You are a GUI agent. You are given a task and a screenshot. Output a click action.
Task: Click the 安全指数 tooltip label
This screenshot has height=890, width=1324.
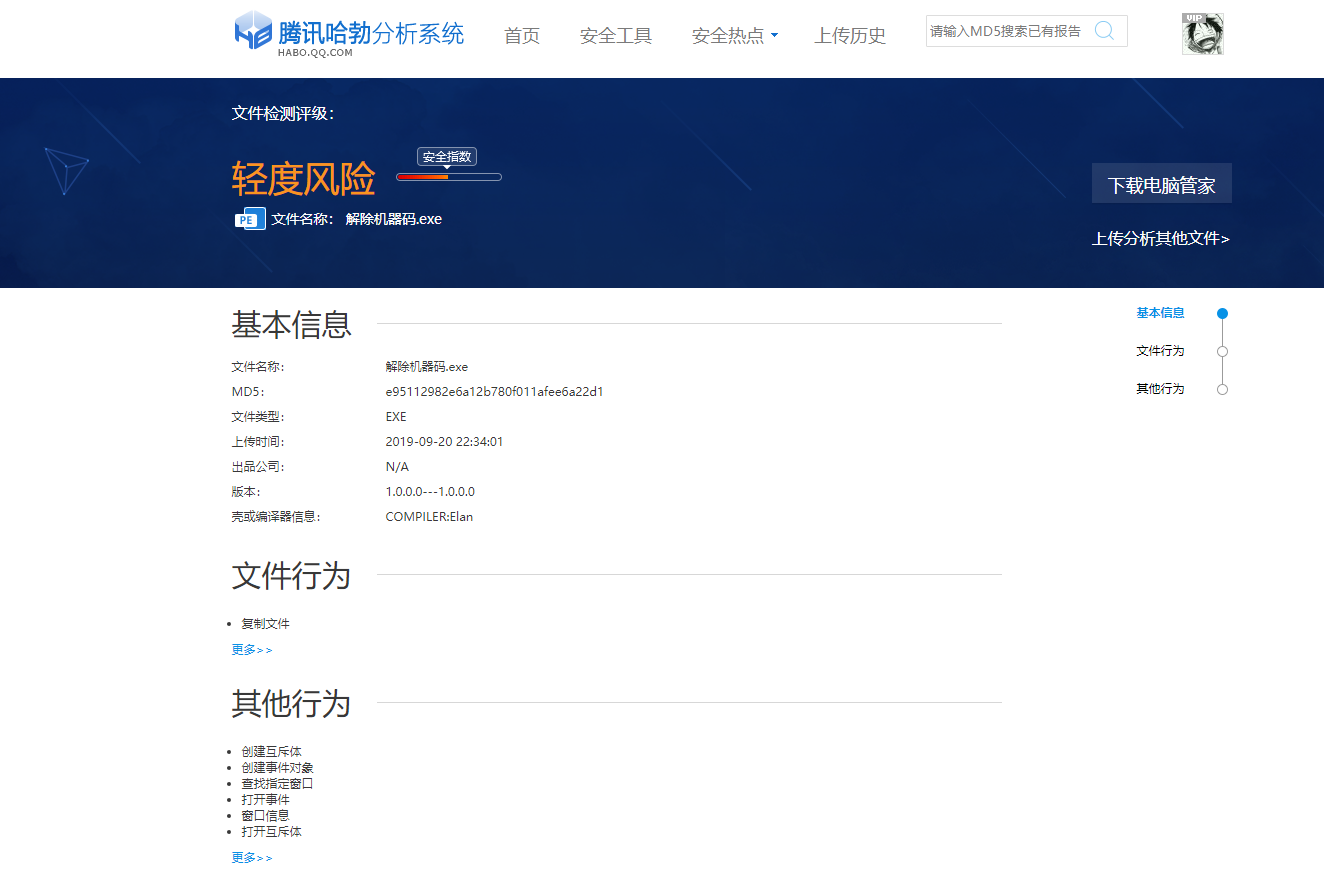(x=447, y=157)
